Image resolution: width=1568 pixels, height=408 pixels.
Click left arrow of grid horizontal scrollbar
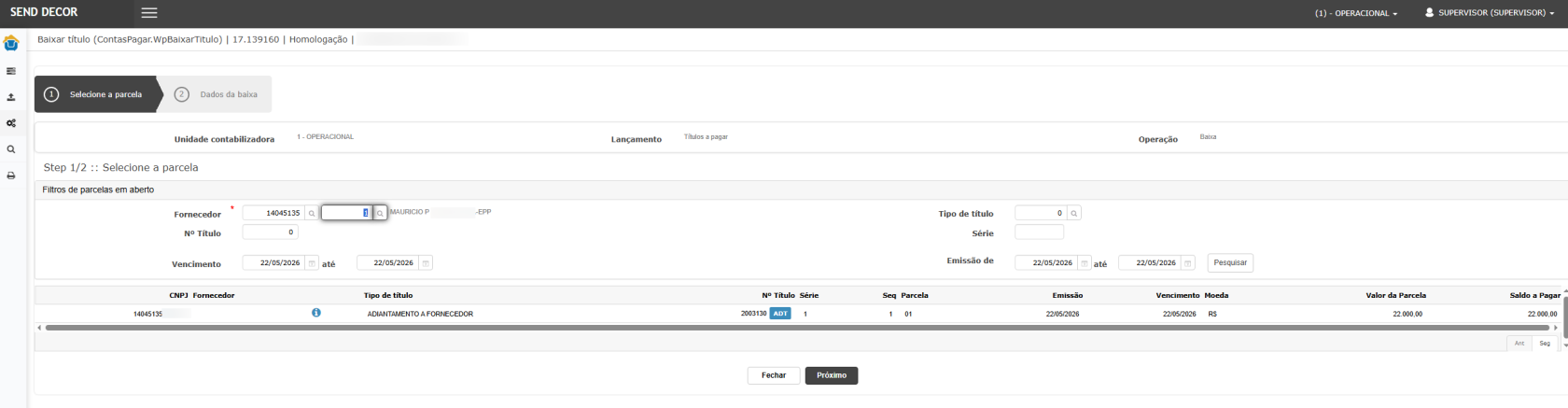coord(39,328)
